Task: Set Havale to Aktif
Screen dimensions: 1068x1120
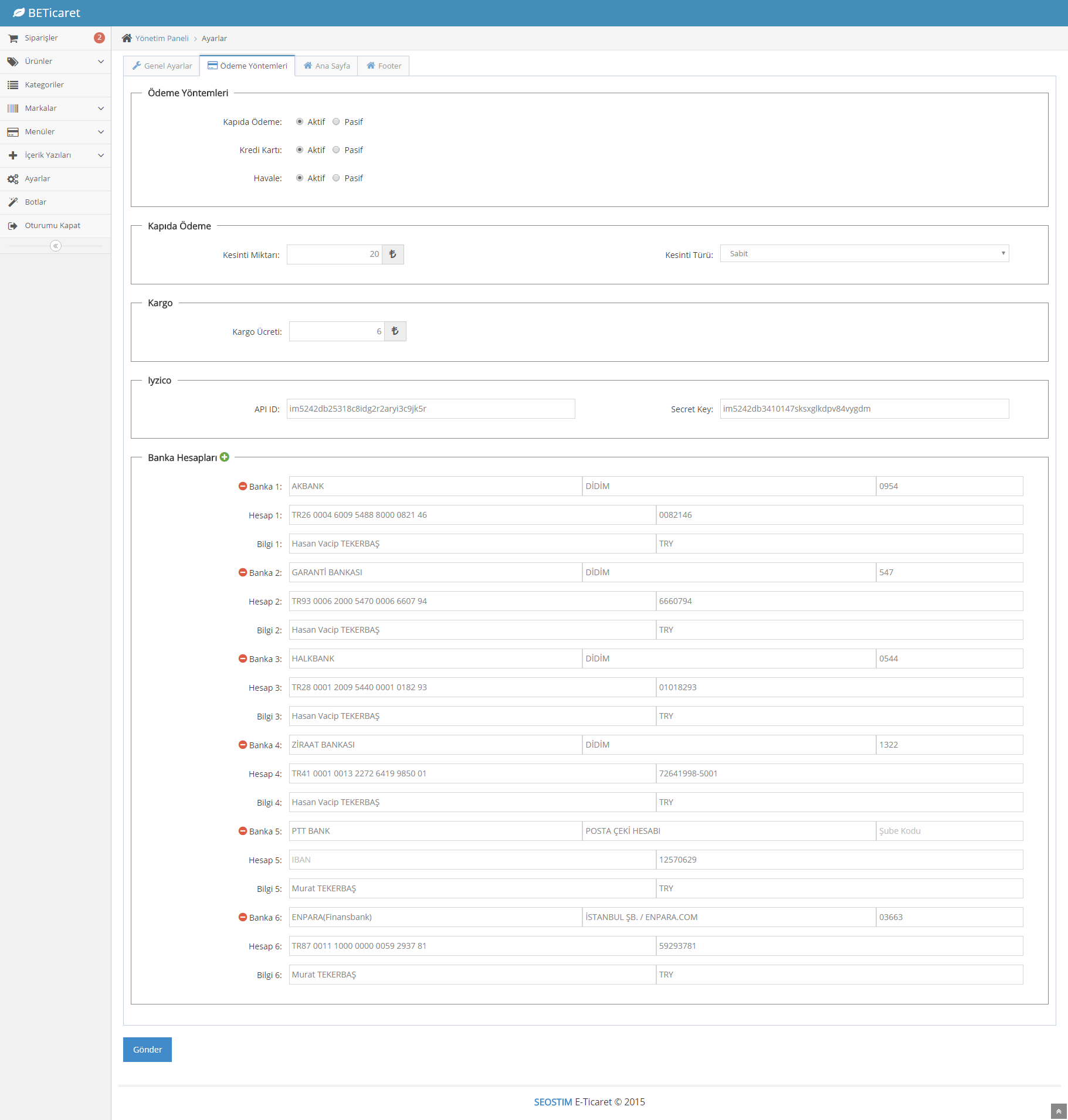Action: (300, 178)
